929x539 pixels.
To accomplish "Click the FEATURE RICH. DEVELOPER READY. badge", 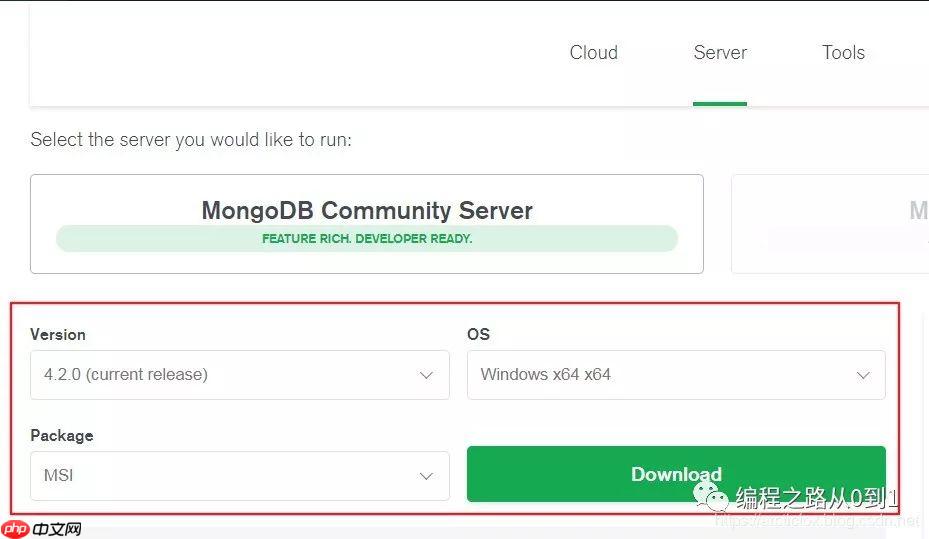I will (x=367, y=239).
